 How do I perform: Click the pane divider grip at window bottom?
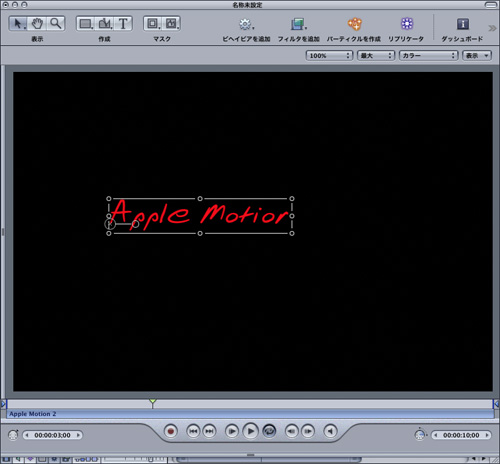tap(250, 454)
